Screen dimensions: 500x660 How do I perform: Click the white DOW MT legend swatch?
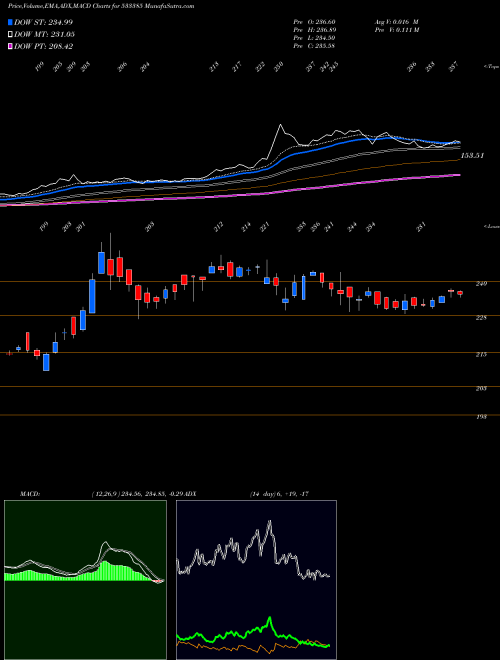pyautogui.click(x=10, y=34)
